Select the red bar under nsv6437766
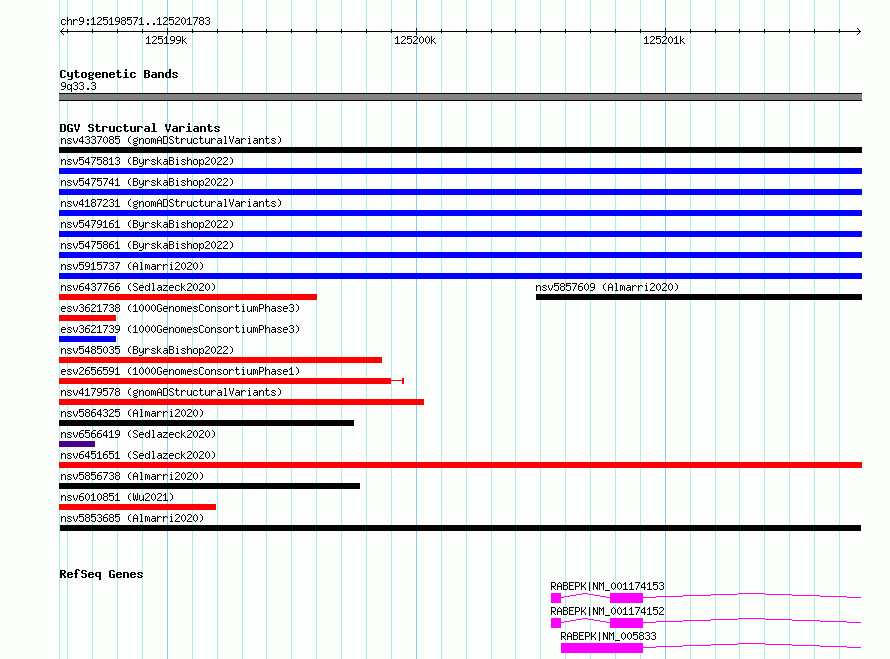Screen dimensions: 890x659 [x=188, y=297]
